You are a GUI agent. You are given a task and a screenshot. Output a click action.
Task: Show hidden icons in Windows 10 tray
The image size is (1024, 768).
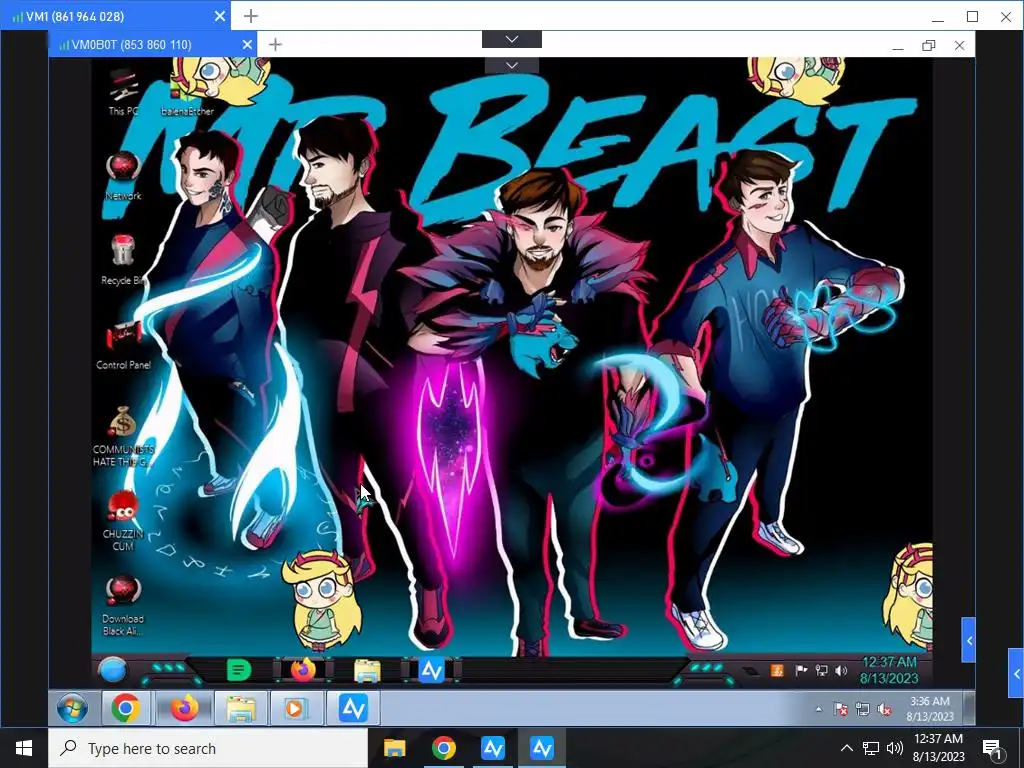[x=846, y=748]
